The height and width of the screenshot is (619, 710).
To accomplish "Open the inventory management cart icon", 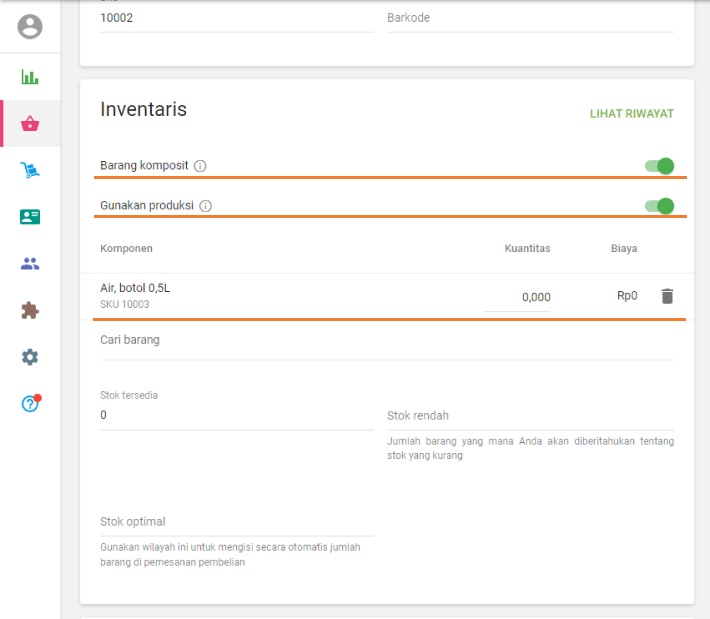I will (x=30, y=171).
